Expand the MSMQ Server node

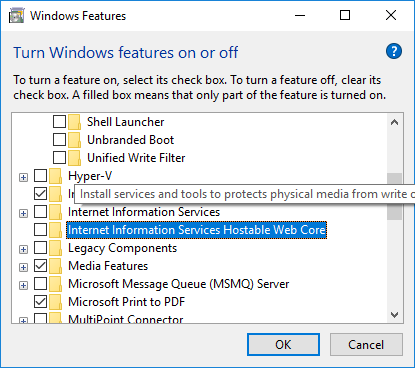click(x=23, y=285)
